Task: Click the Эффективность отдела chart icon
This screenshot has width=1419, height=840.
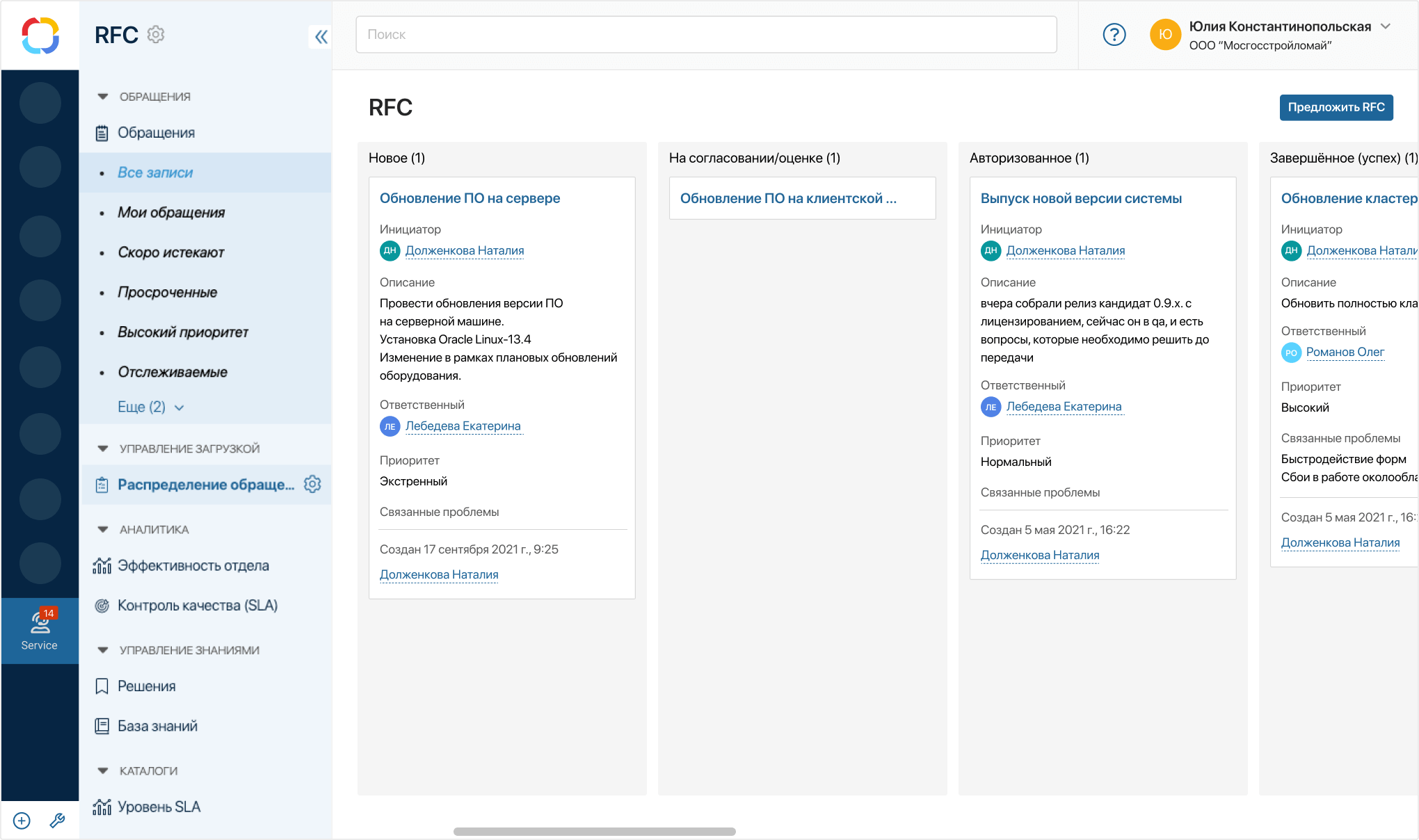Action: (102, 566)
